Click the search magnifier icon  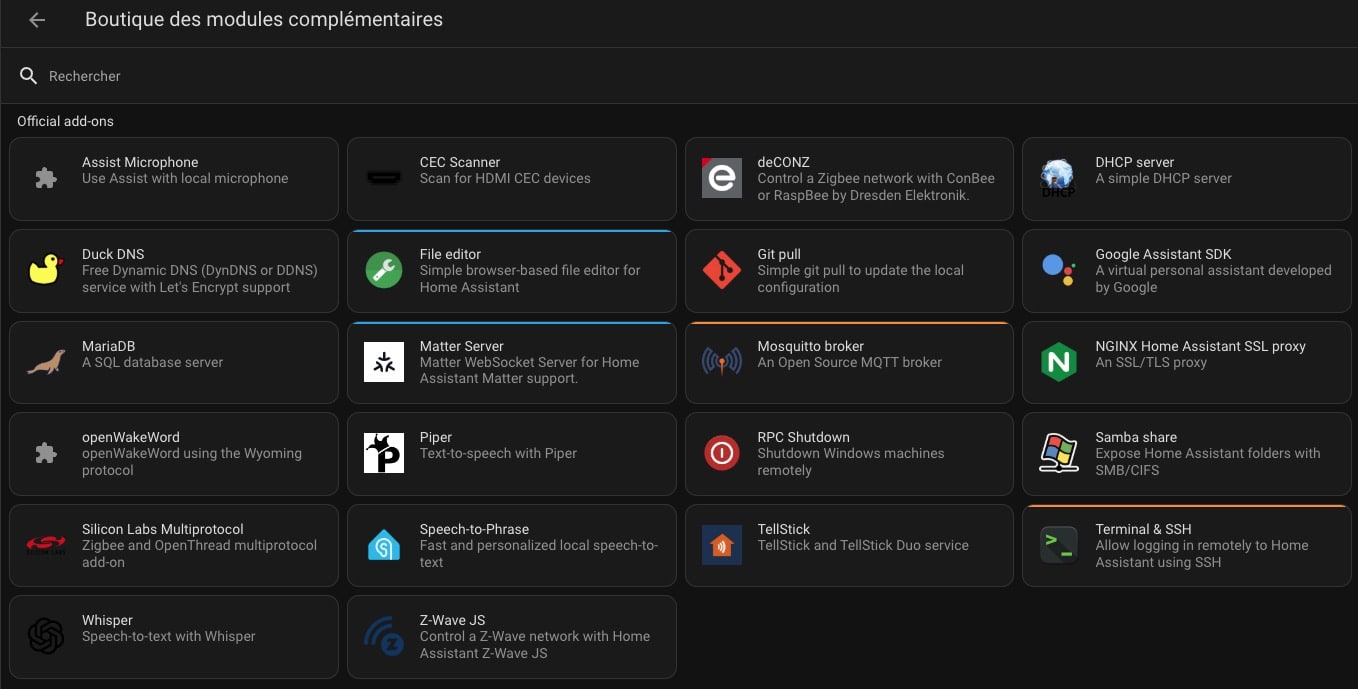[29, 76]
